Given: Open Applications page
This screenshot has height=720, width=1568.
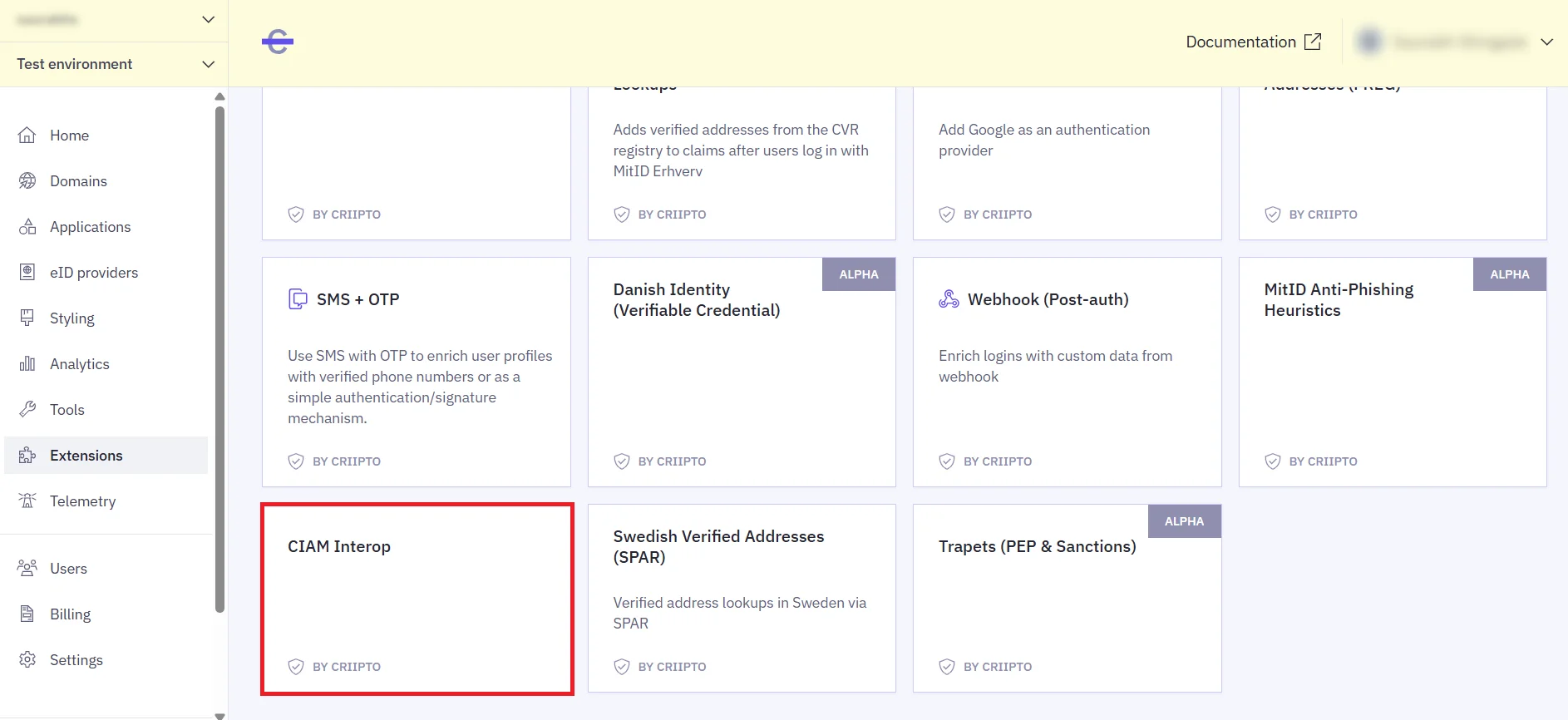Looking at the screenshot, I should pos(106,227).
